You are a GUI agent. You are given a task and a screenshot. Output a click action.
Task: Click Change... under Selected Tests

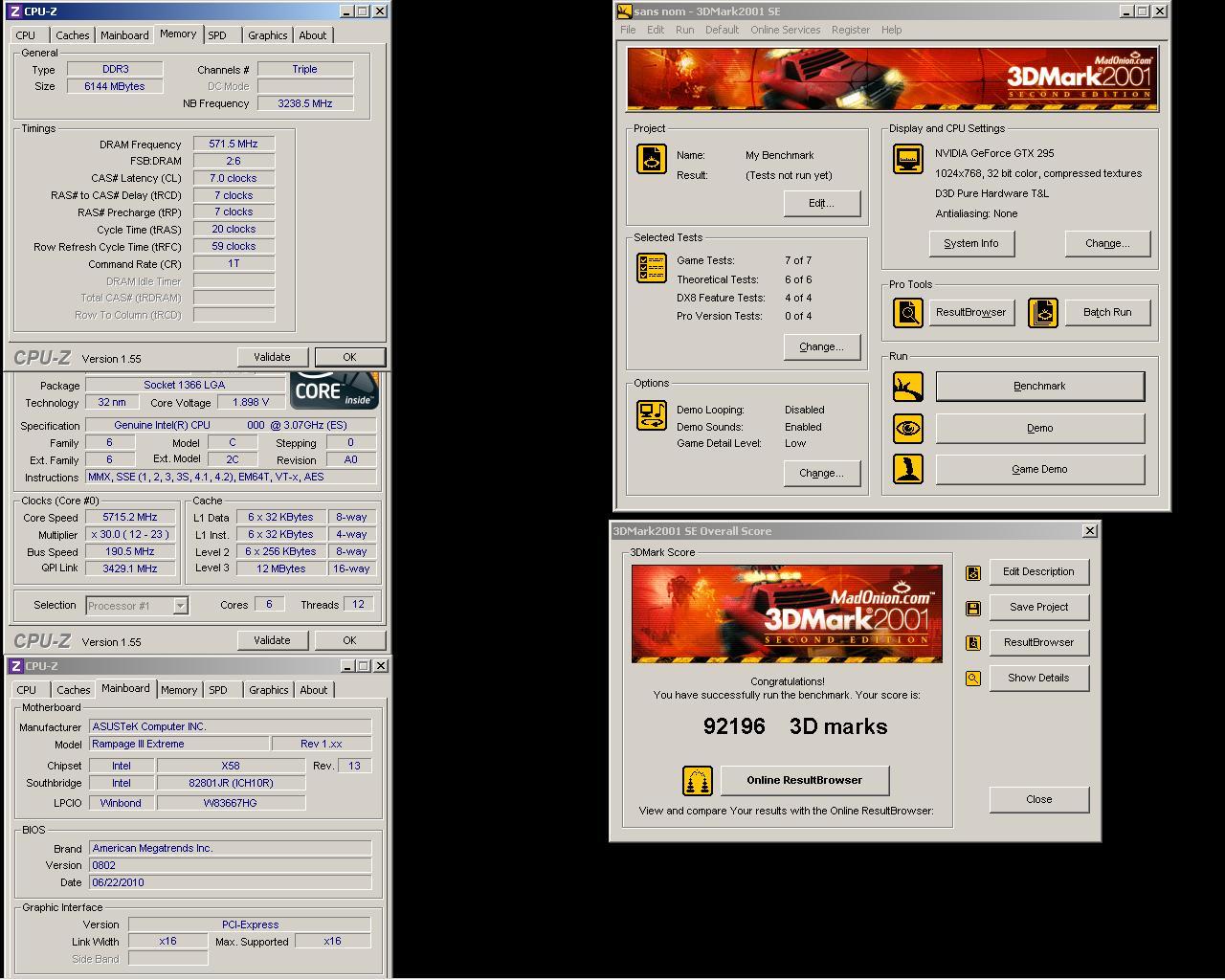[821, 346]
